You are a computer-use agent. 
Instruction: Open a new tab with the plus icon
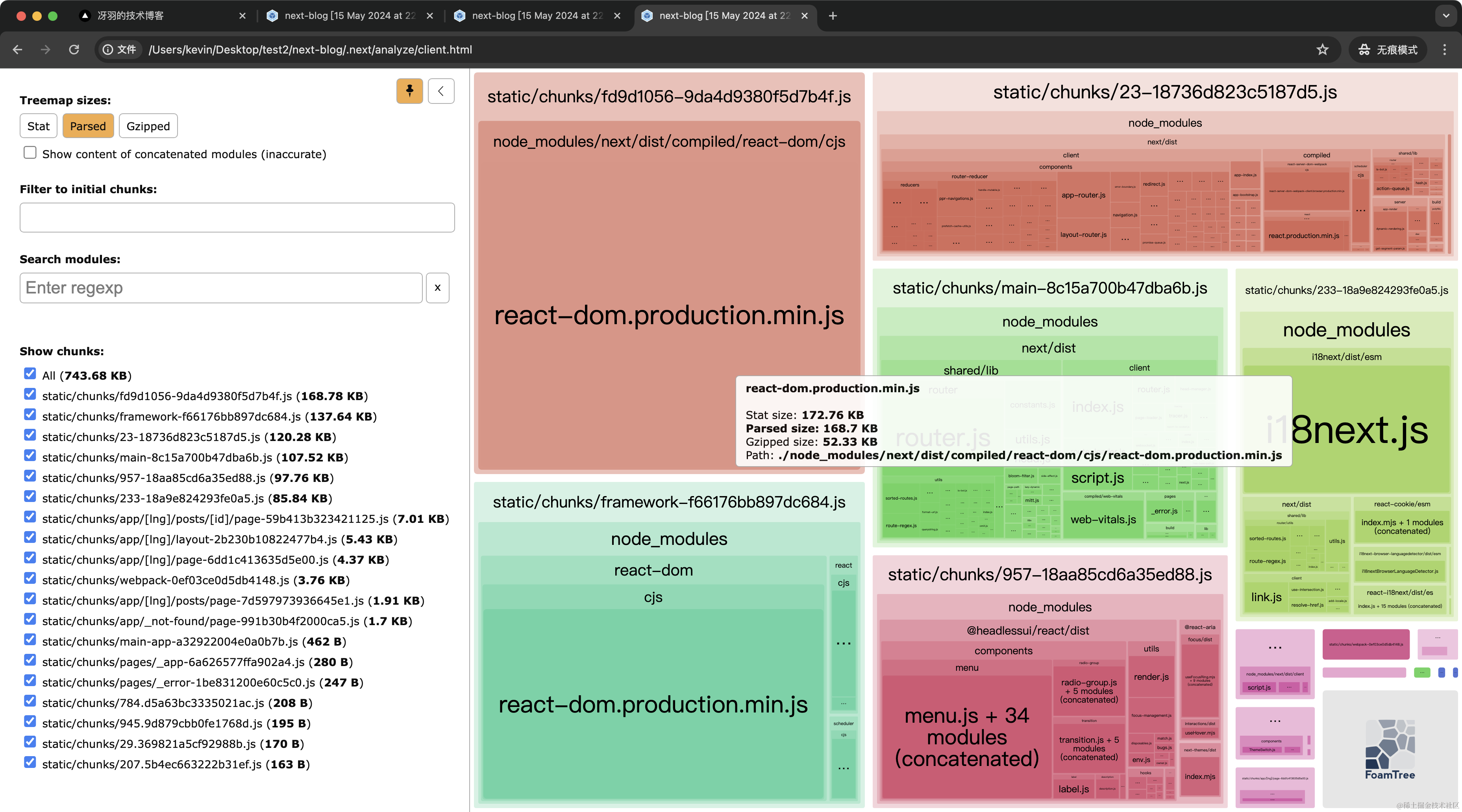tap(833, 16)
